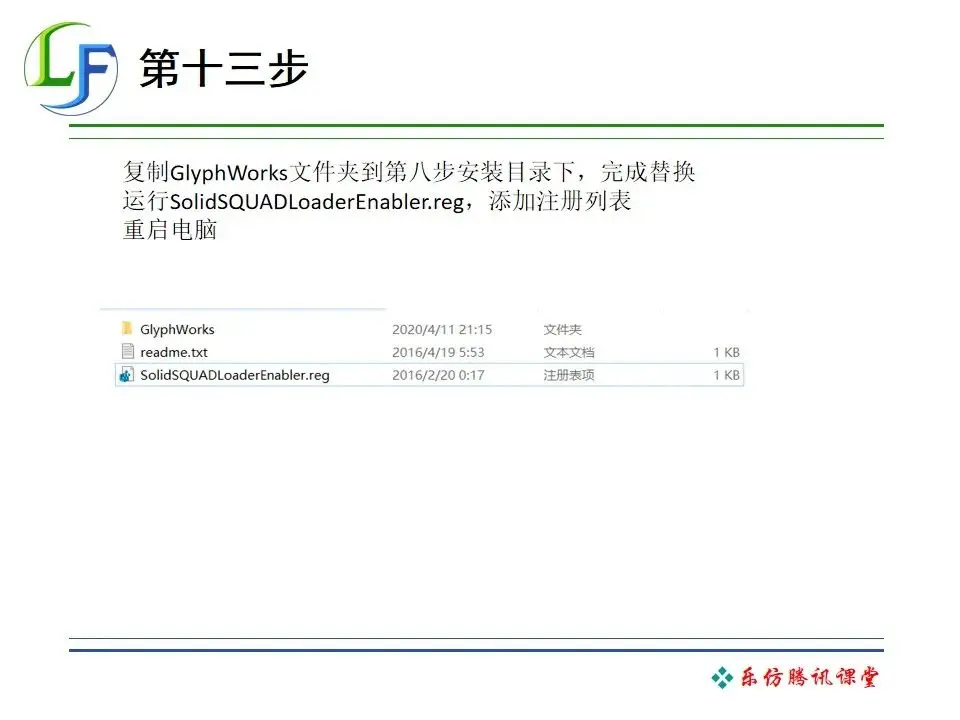The width and height of the screenshot is (960, 720).
Task: Click the 第十三步 slide title
Action: pos(224,69)
